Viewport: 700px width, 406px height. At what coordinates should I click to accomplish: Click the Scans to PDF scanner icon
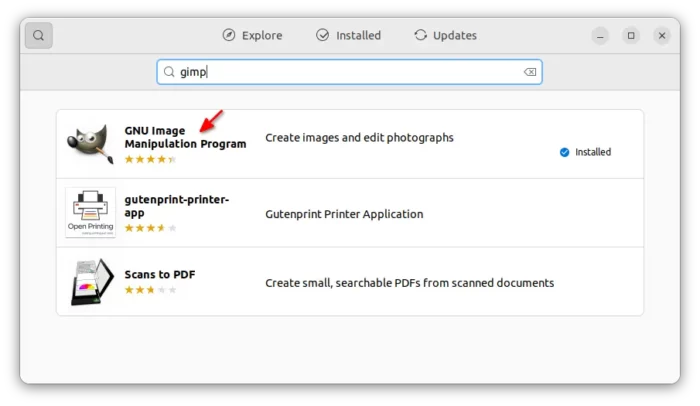[x=92, y=282]
